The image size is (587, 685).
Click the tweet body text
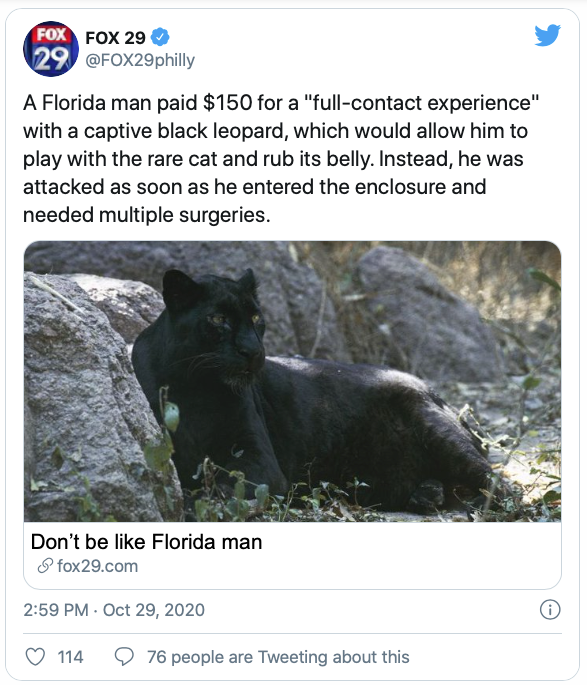pyautogui.click(x=281, y=159)
